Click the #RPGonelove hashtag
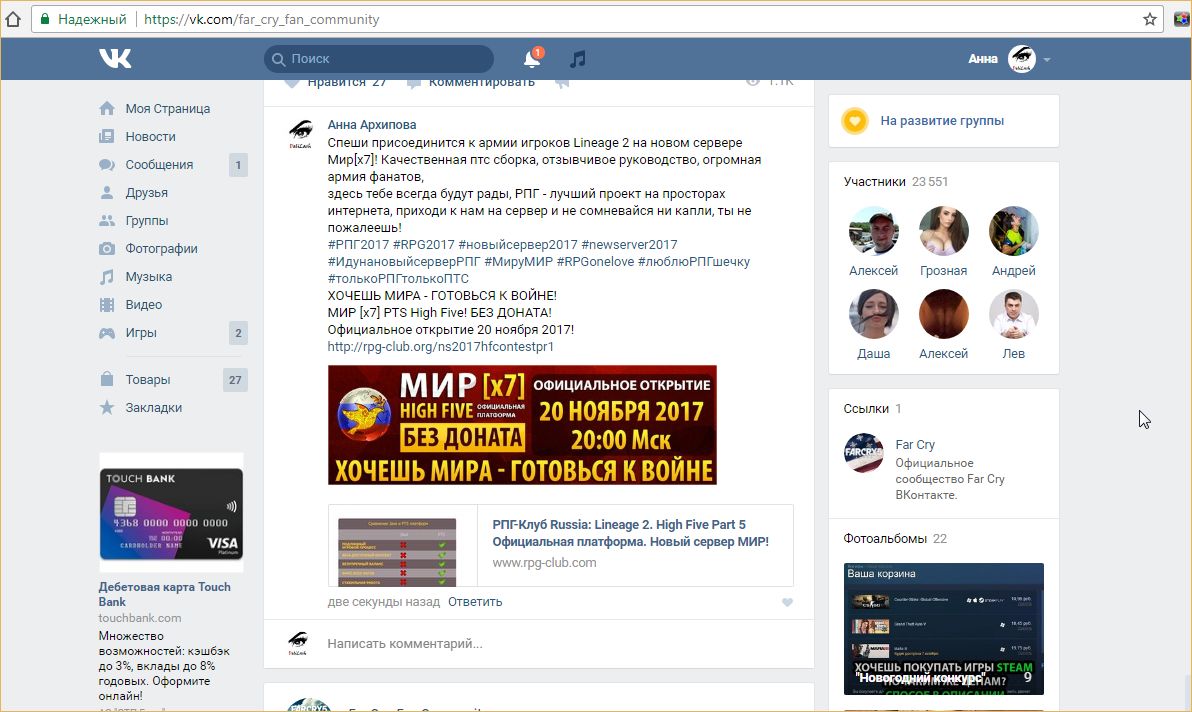The width and height of the screenshot is (1192, 712). point(595,262)
